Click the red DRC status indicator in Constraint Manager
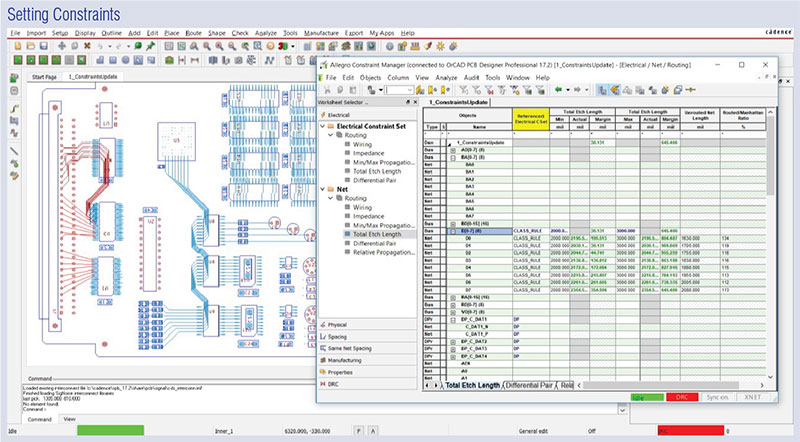This screenshot has width=800, height=442. pos(682,397)
